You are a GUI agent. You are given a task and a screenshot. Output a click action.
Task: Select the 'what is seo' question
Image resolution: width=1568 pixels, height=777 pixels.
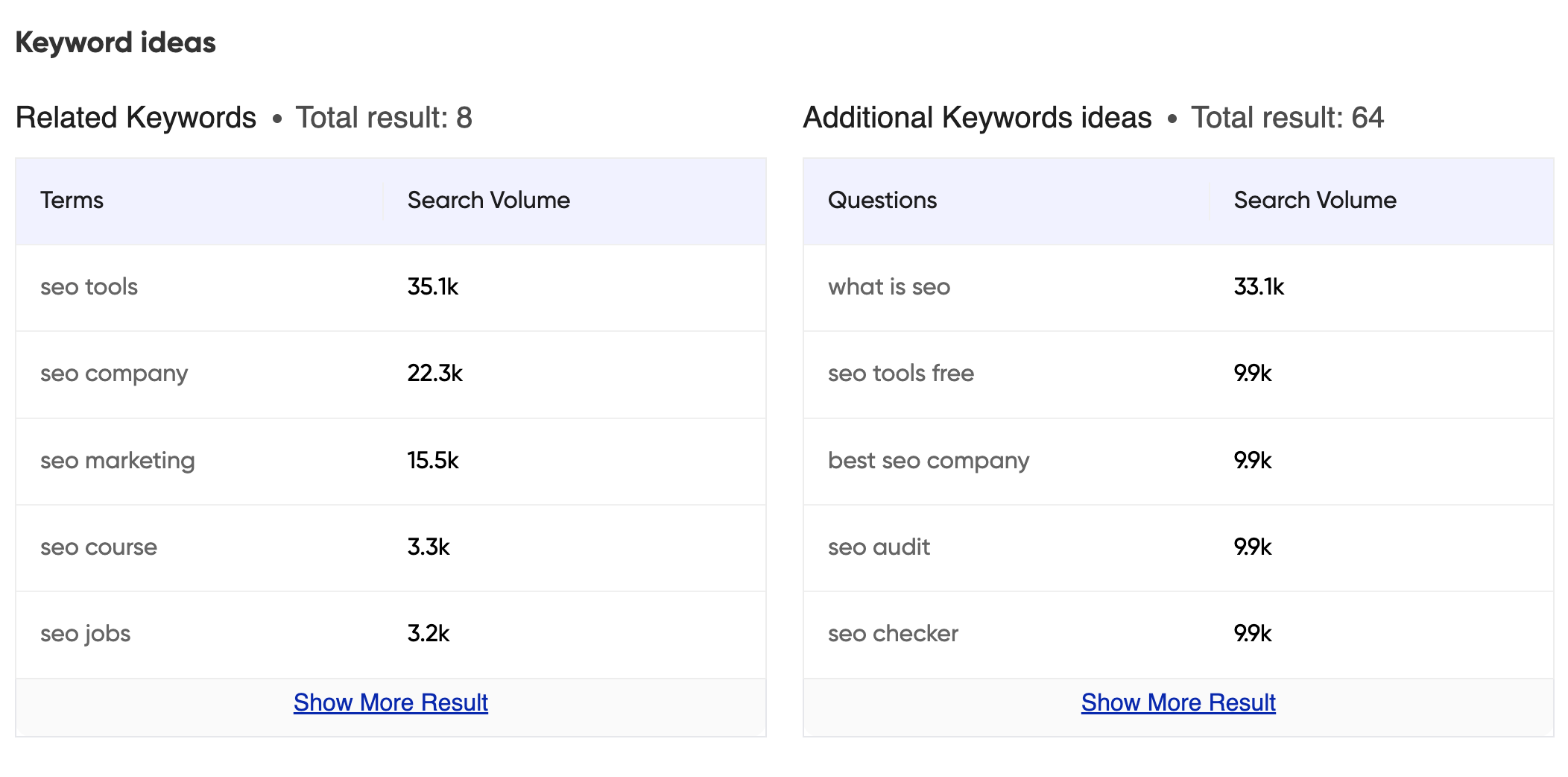[888, 287]
